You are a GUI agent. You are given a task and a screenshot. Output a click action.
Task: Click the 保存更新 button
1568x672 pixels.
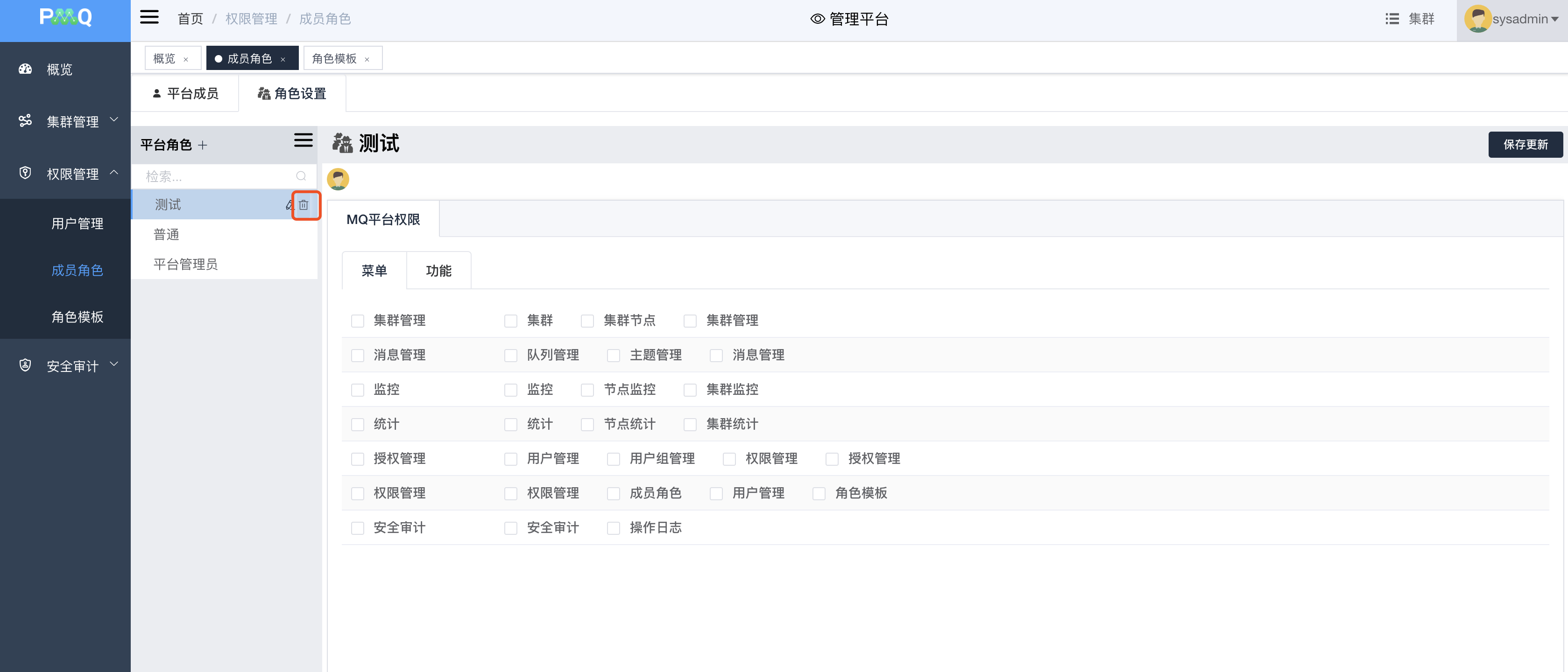tap(1525, 145)
